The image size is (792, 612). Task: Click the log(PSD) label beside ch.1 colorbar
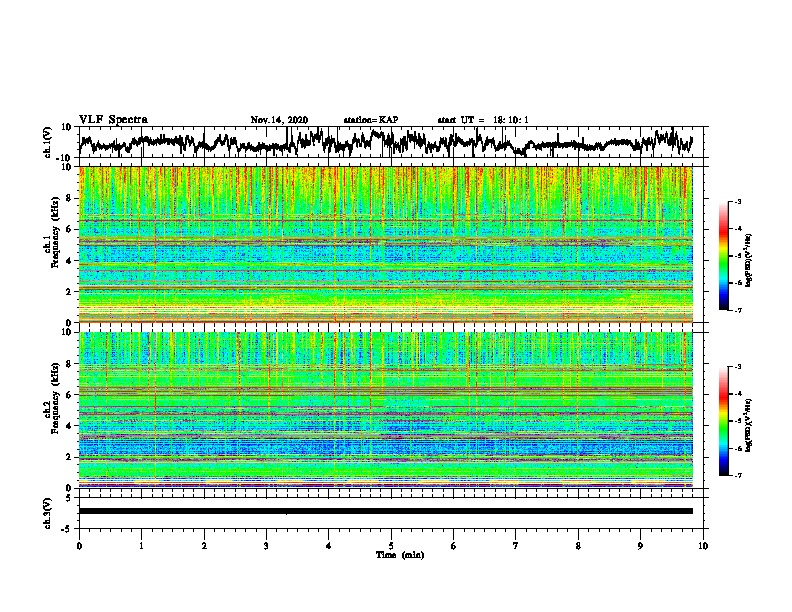tap(748, 260)
